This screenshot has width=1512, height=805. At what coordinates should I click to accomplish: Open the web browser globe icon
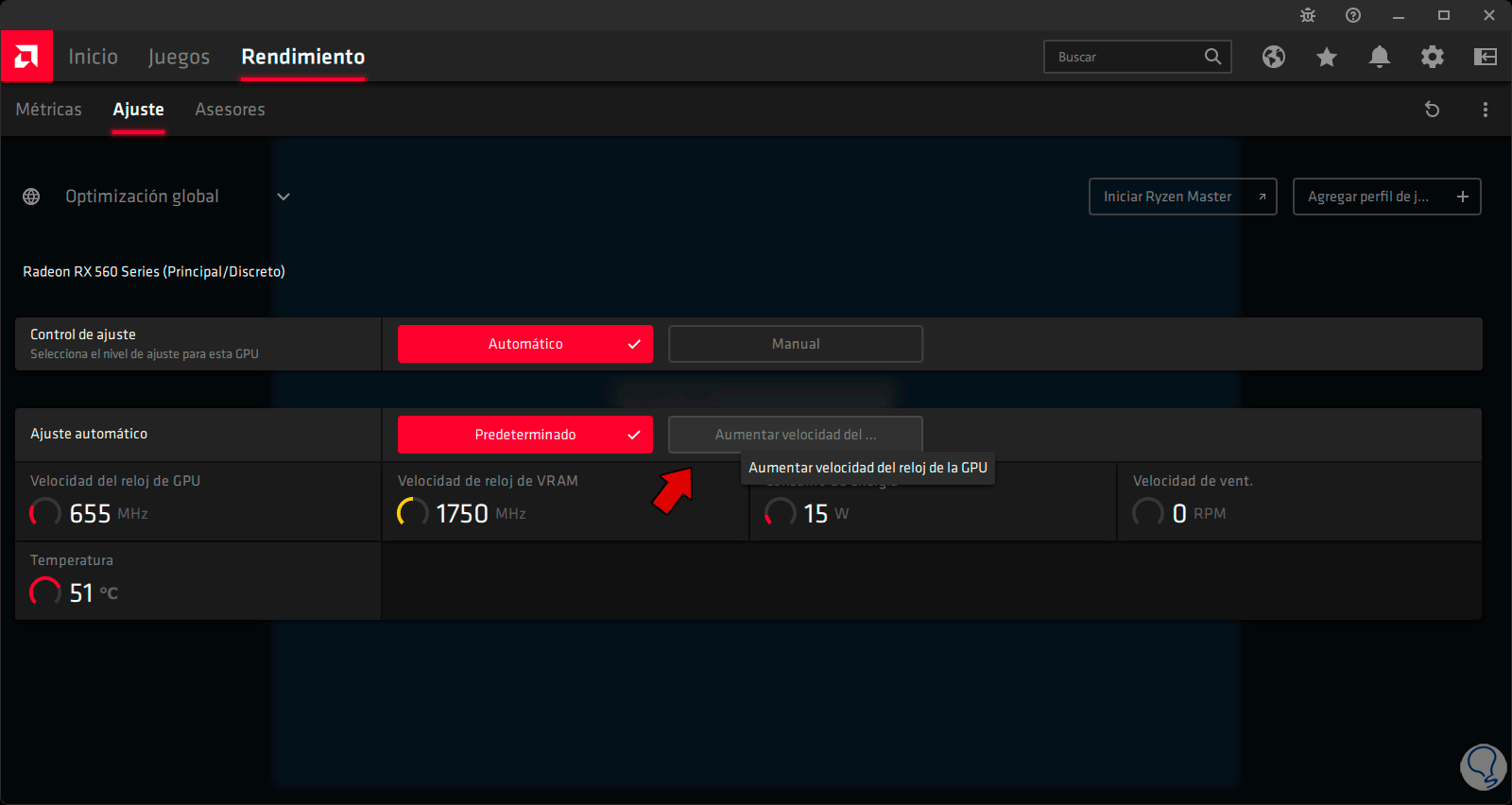click(1274, 57)
